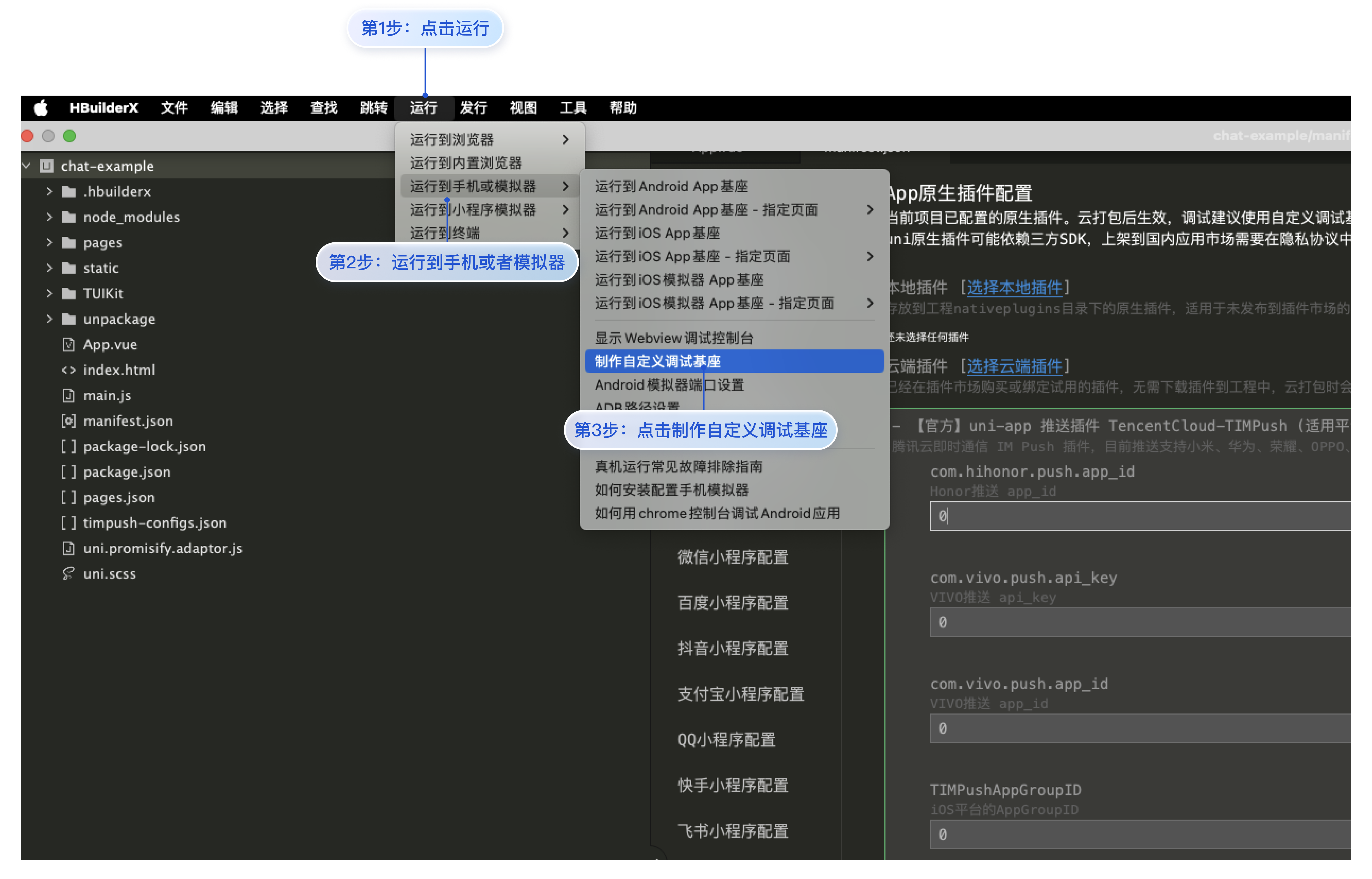Open the 文件 menu
1372x879 pixels.
pos(174,107)
